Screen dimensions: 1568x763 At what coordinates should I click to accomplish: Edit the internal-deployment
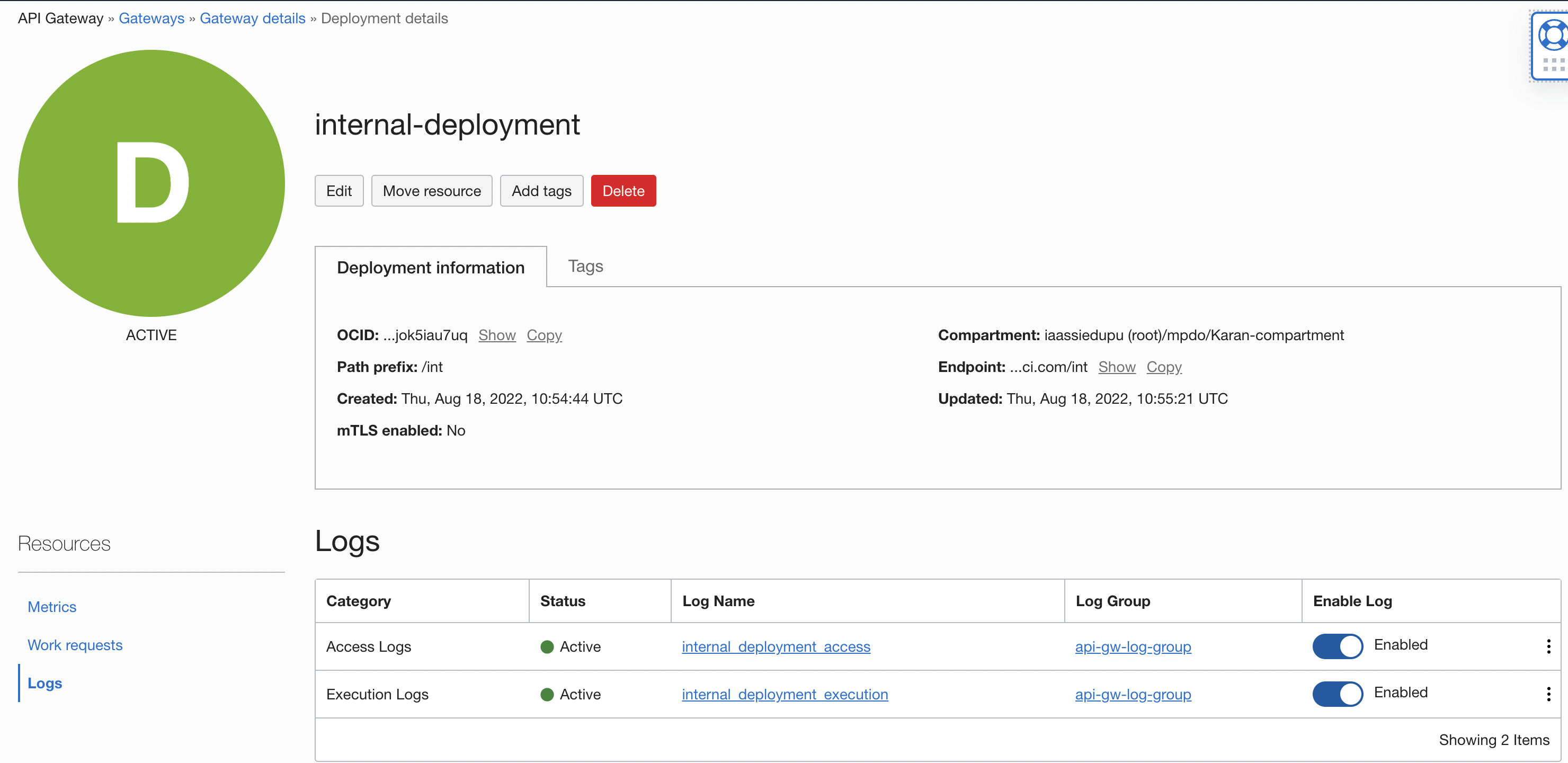(x=338, y=191)
